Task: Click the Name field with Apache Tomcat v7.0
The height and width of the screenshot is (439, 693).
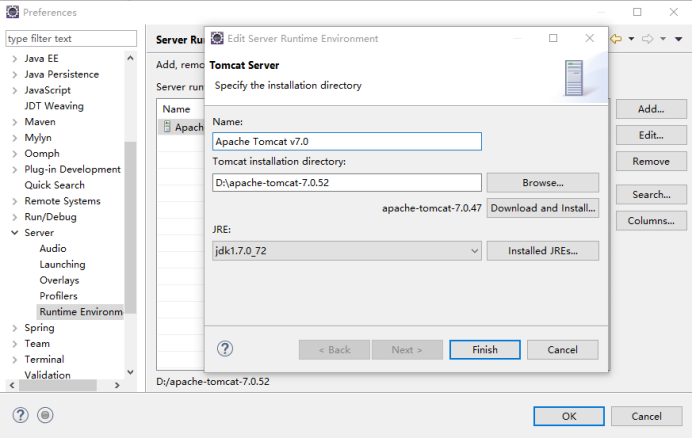Action: click(347, 141)
